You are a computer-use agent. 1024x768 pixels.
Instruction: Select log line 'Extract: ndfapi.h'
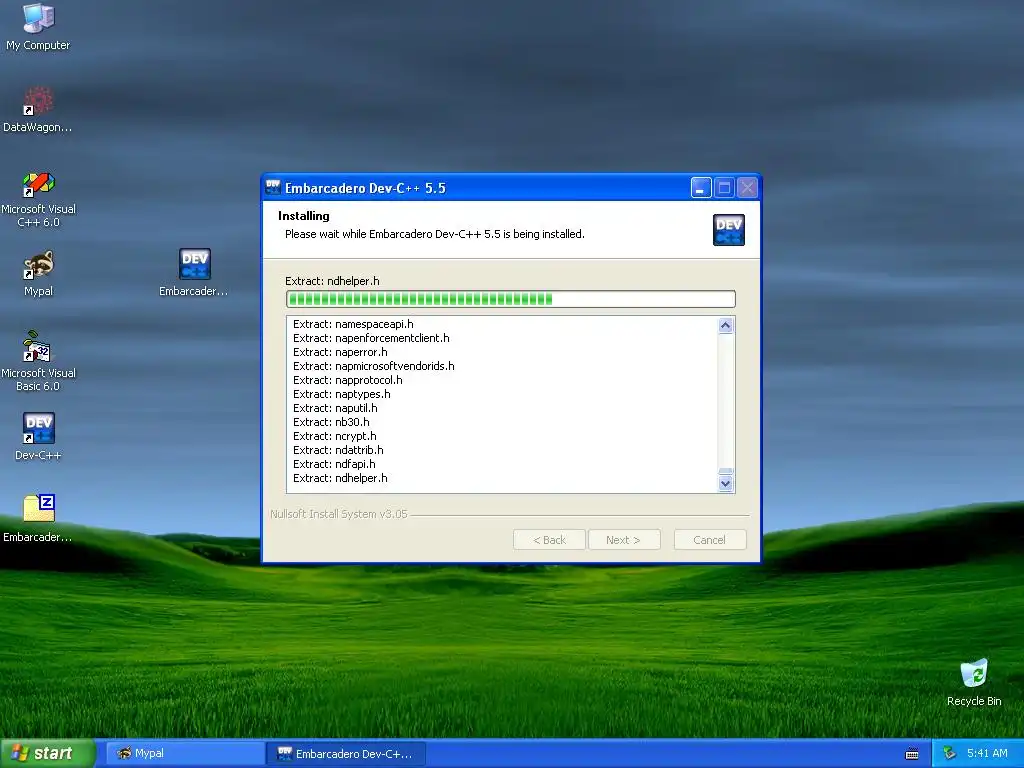point(334,464)
